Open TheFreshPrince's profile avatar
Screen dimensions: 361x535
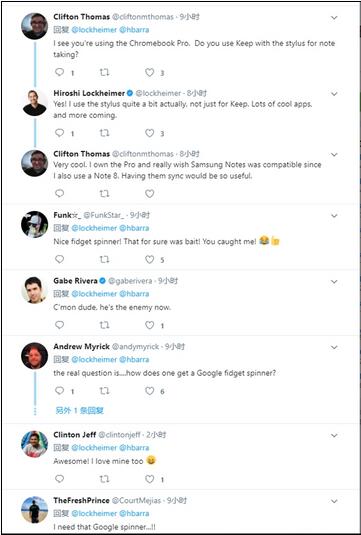[x=34, y=510]
